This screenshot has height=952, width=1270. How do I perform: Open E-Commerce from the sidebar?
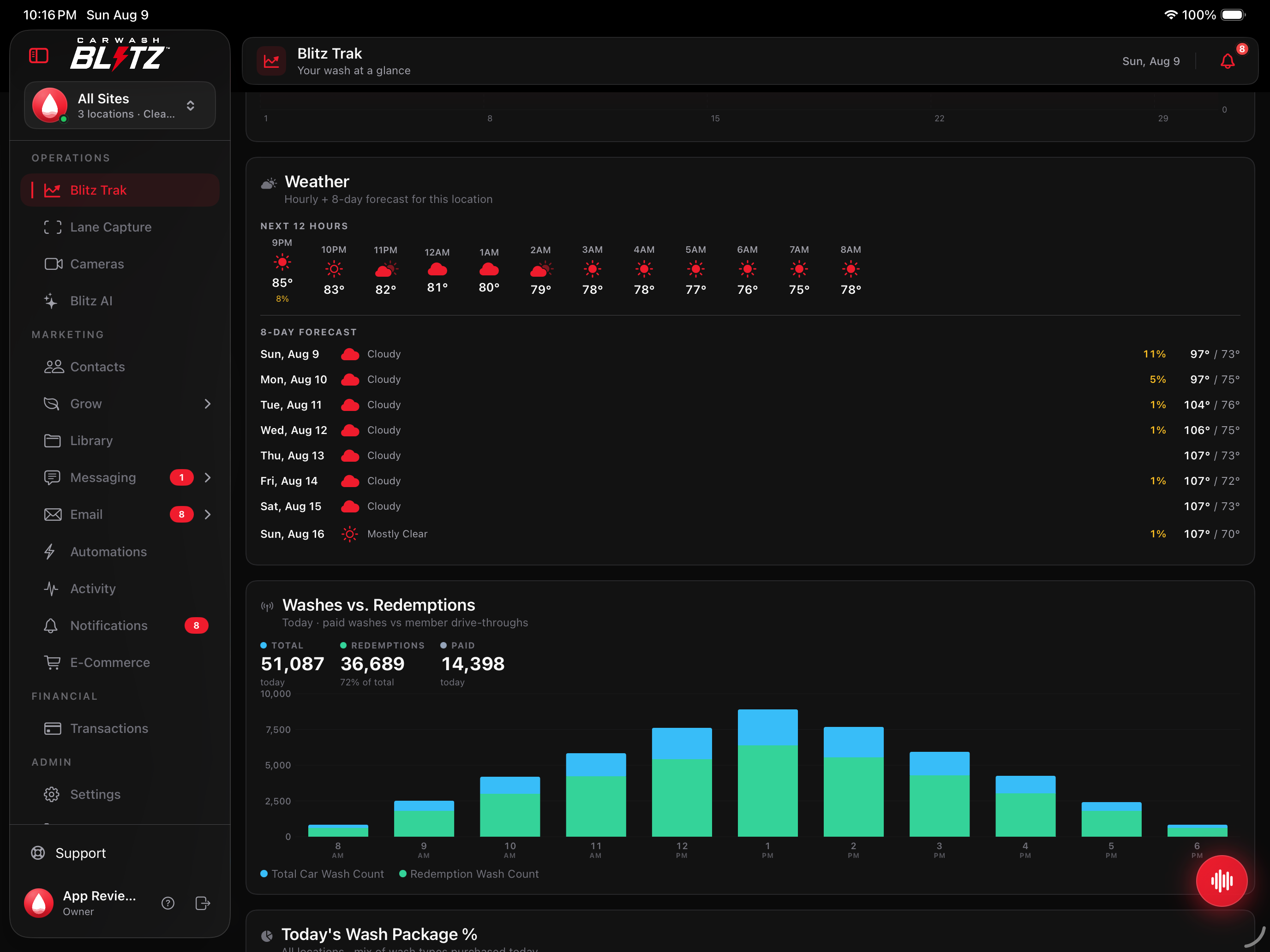tap(120, 662)
